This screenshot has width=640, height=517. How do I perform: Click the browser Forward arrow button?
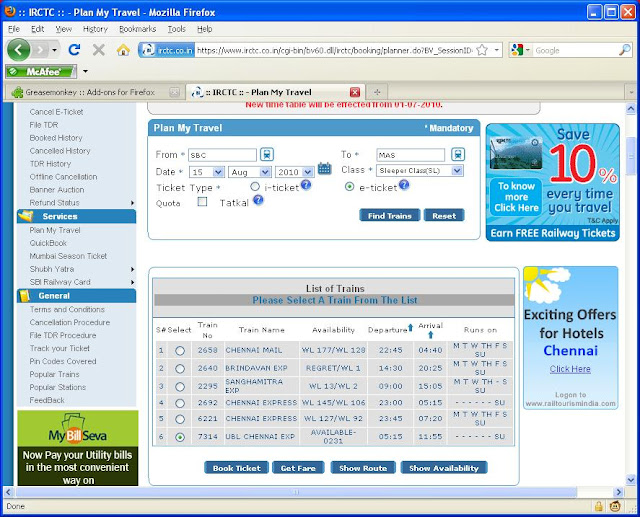[40, 50]
